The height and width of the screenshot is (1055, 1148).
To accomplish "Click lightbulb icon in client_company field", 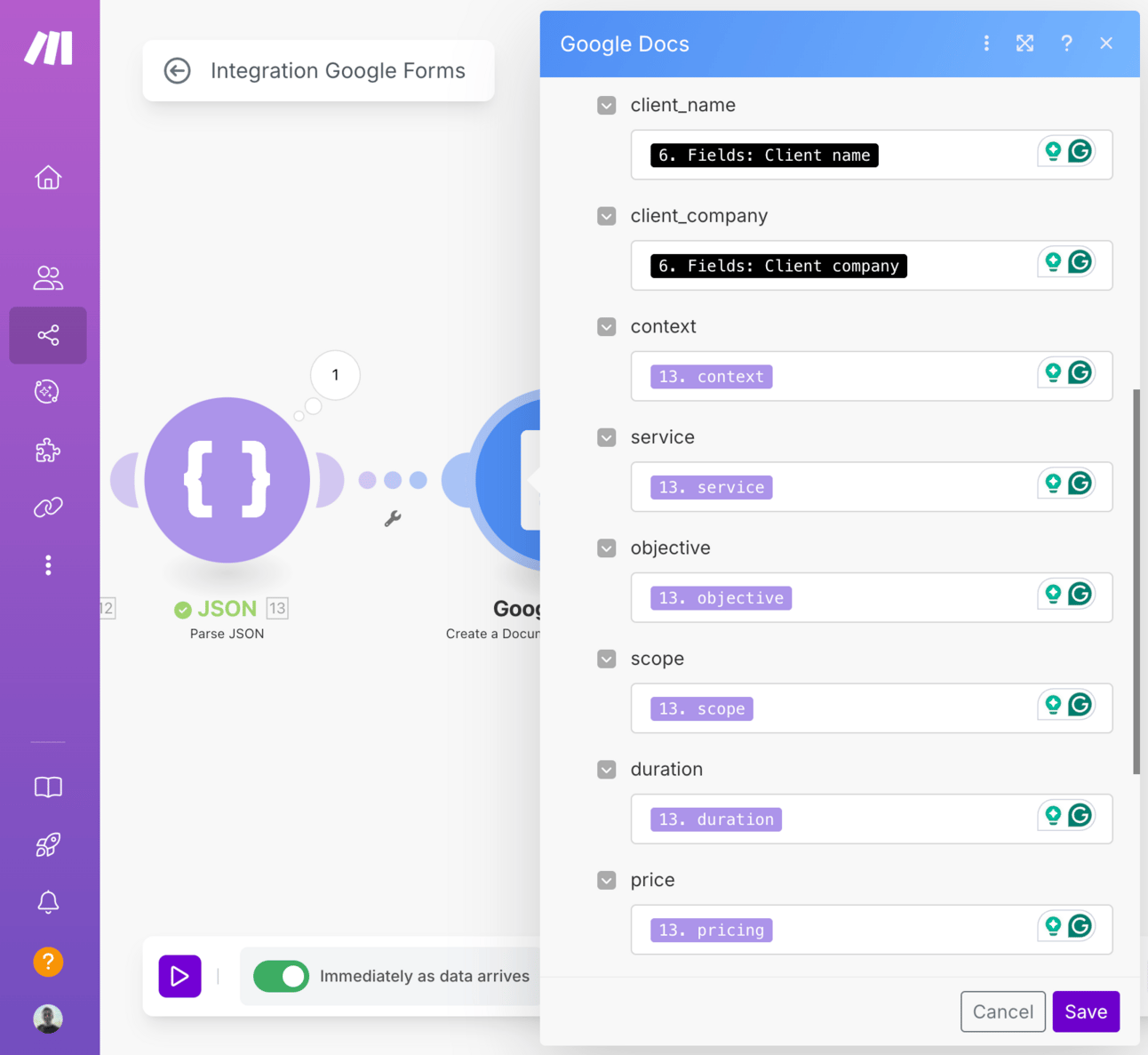I will 1053,262.
